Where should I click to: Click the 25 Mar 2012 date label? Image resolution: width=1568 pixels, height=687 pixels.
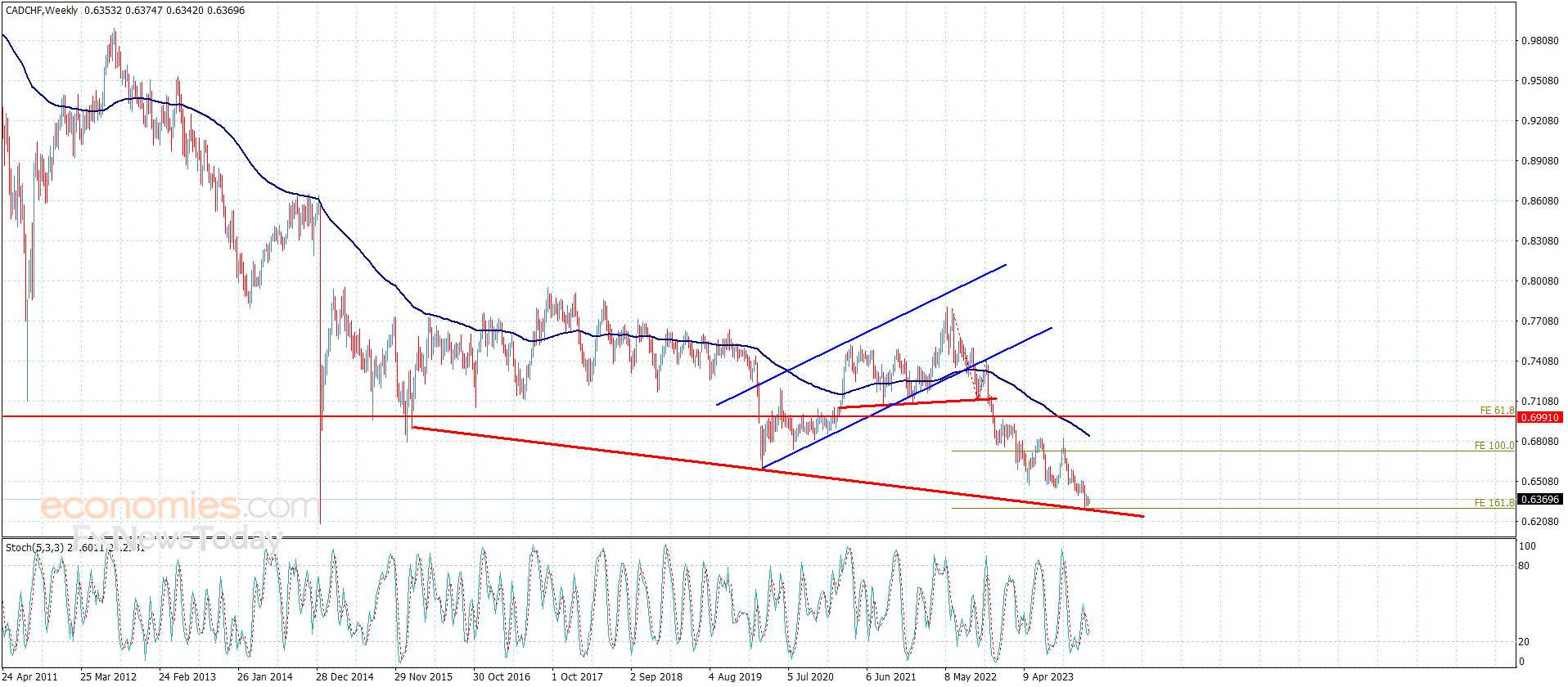point(108,676)
